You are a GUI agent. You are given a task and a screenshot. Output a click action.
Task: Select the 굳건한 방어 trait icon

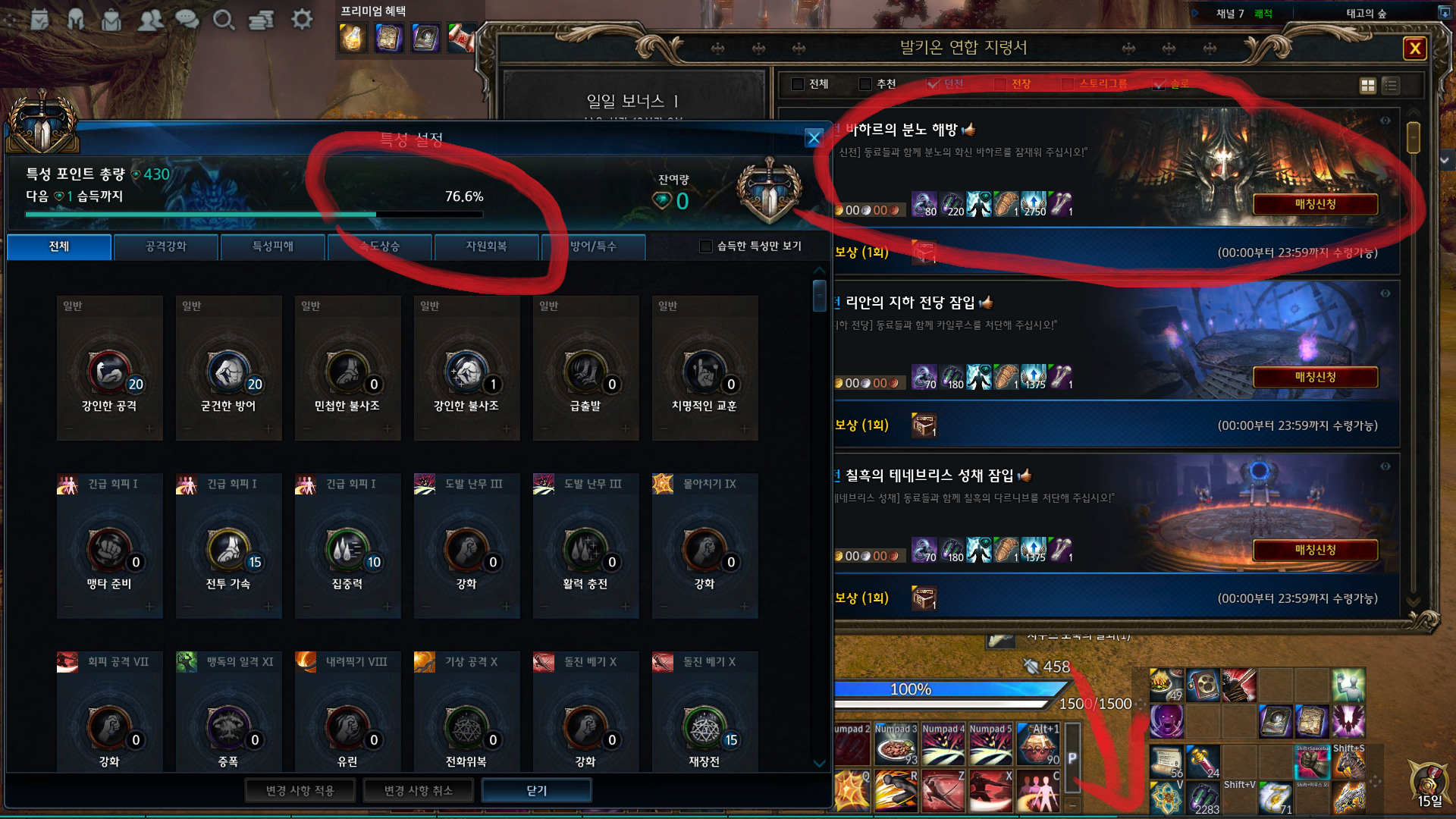pyautogui.click(x=229, y=372)
